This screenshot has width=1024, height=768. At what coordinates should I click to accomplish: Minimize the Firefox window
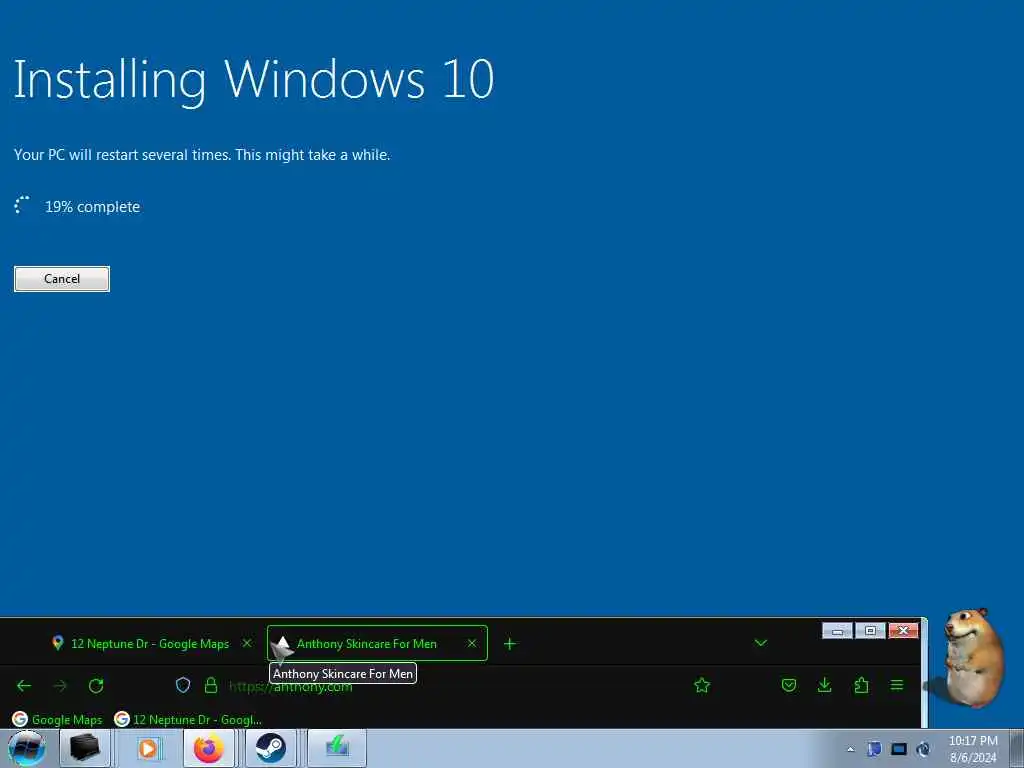tap(837, 631)
